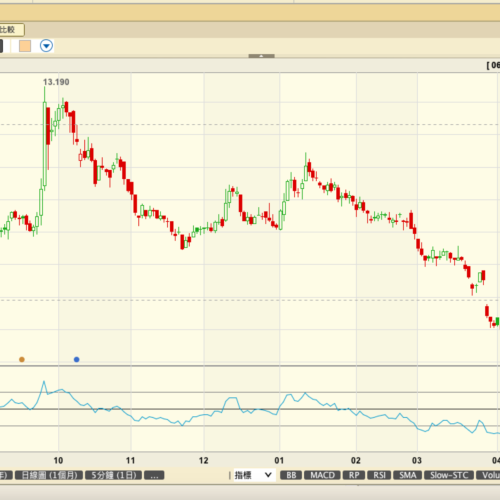Toggle the MACD indicator
The width and height of the screenshot is (500, 500).
tap(322, 475)
